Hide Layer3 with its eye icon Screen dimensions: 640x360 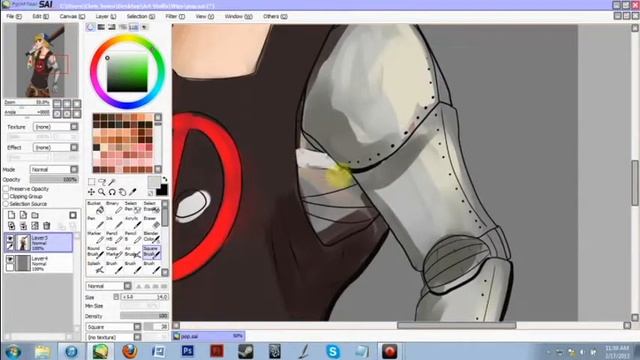[x=10, y=238]
